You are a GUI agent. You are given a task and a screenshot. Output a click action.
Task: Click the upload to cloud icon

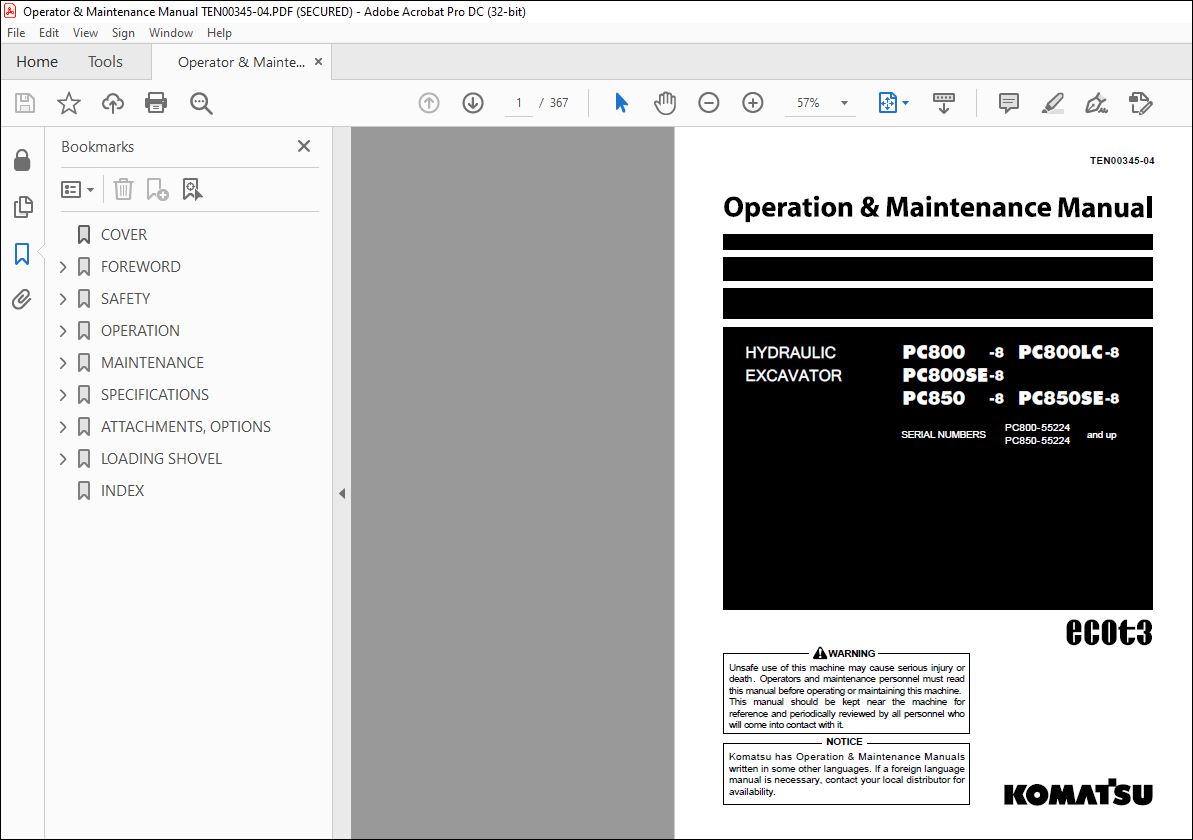(x=113, y=103)
